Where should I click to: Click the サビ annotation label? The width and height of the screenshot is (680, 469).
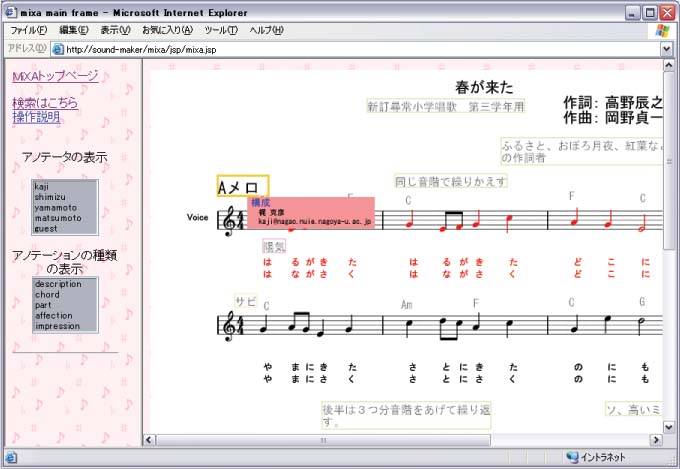click(x=245, y=301)
